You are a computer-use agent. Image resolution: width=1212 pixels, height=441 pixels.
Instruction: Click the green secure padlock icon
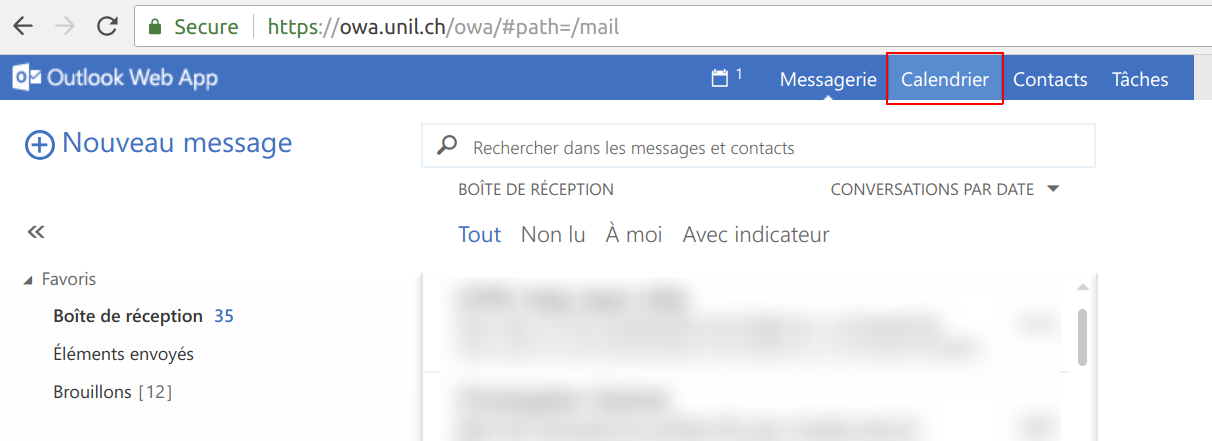(x=155, y=27)
